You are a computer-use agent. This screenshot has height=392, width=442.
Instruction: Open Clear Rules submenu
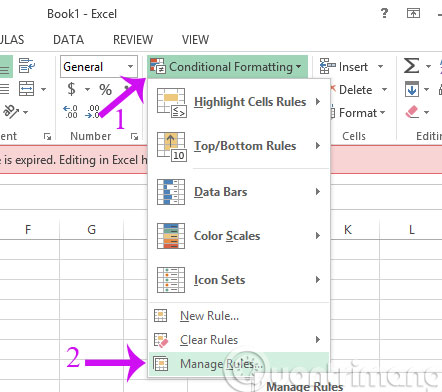tap(239, 340)
